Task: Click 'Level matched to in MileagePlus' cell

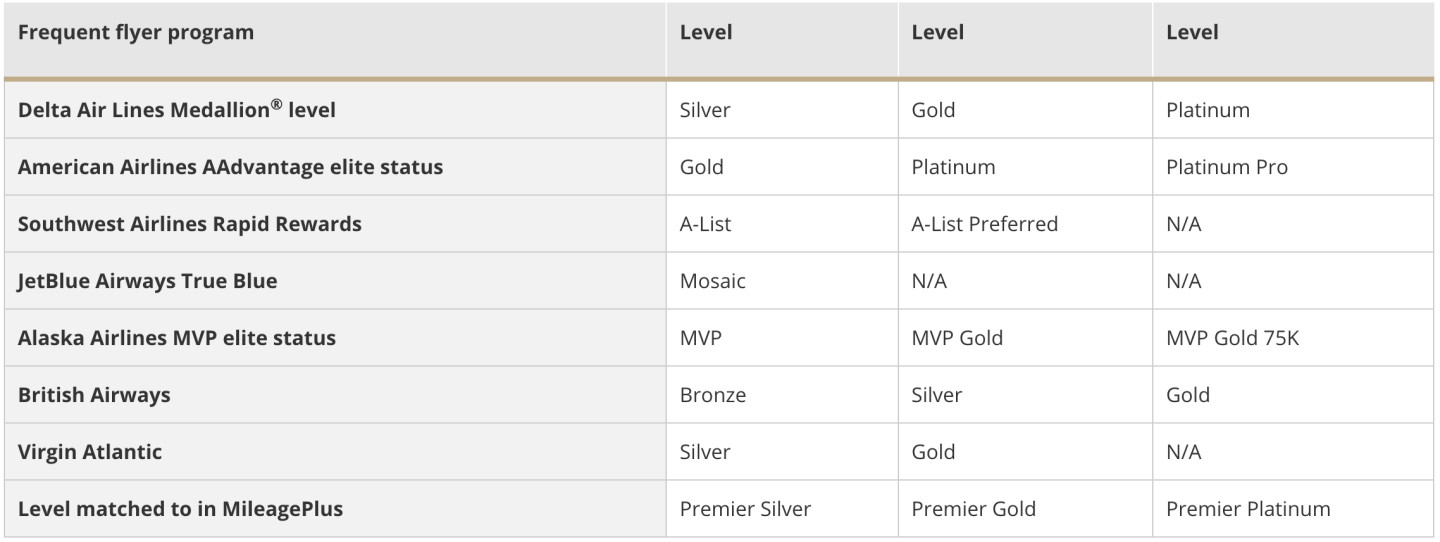Action: (x=180, y=509)
